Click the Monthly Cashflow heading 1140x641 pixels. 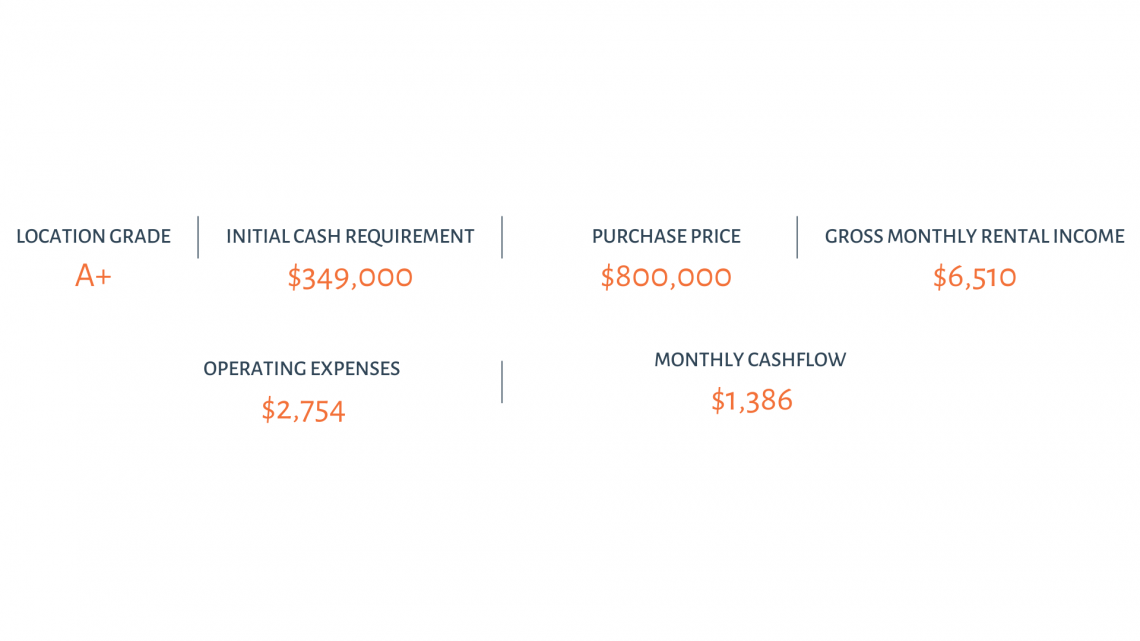pos(750,360)
